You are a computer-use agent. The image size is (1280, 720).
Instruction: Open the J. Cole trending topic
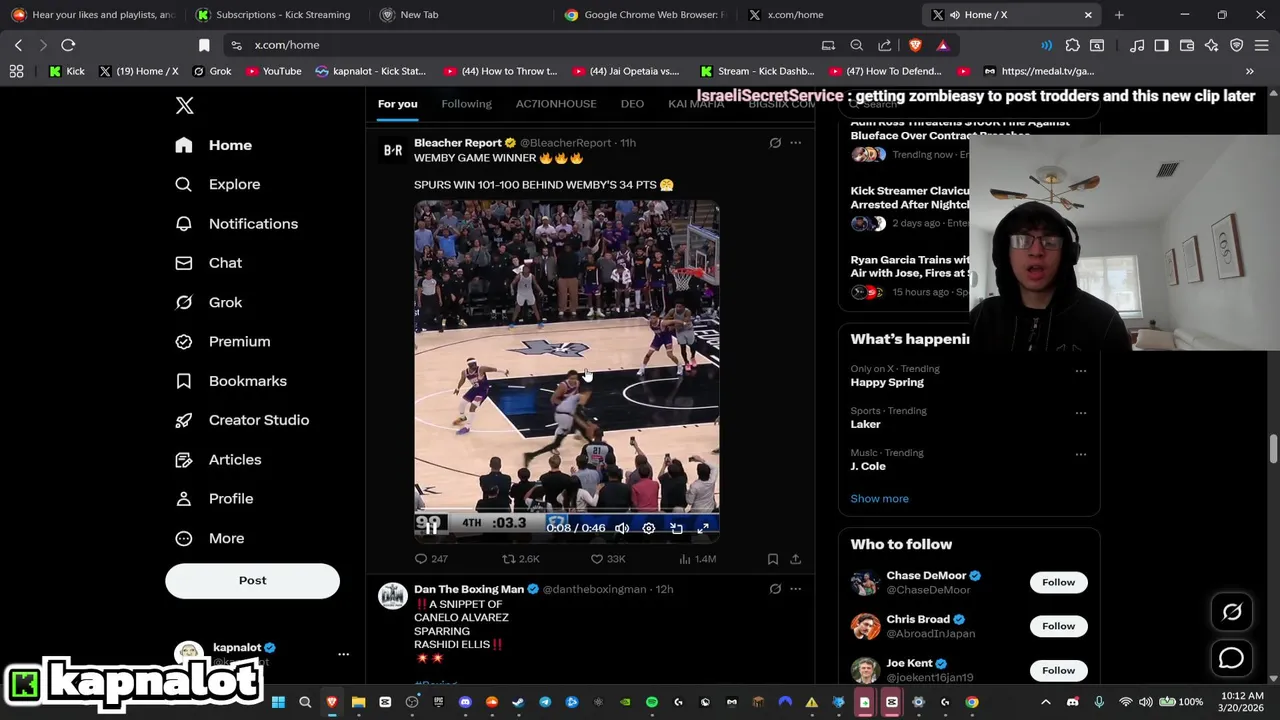[x=868, y=466]
